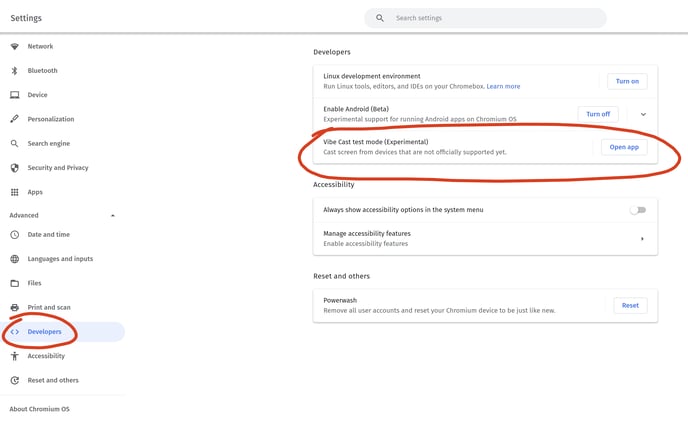
Task: Collapse the Advanced section arrow
Action: (112, 215)
